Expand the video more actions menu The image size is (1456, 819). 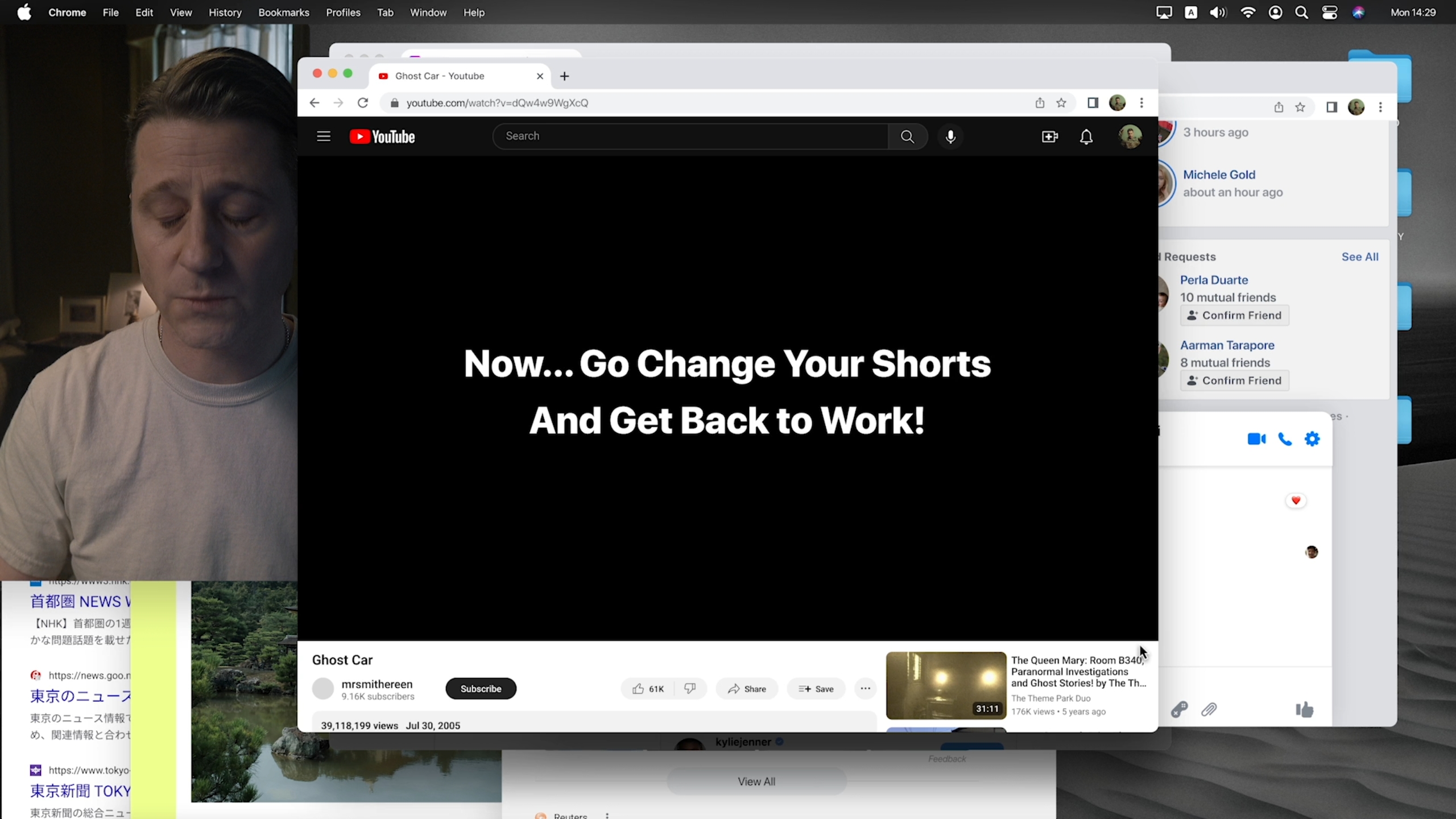pos(865,689)
